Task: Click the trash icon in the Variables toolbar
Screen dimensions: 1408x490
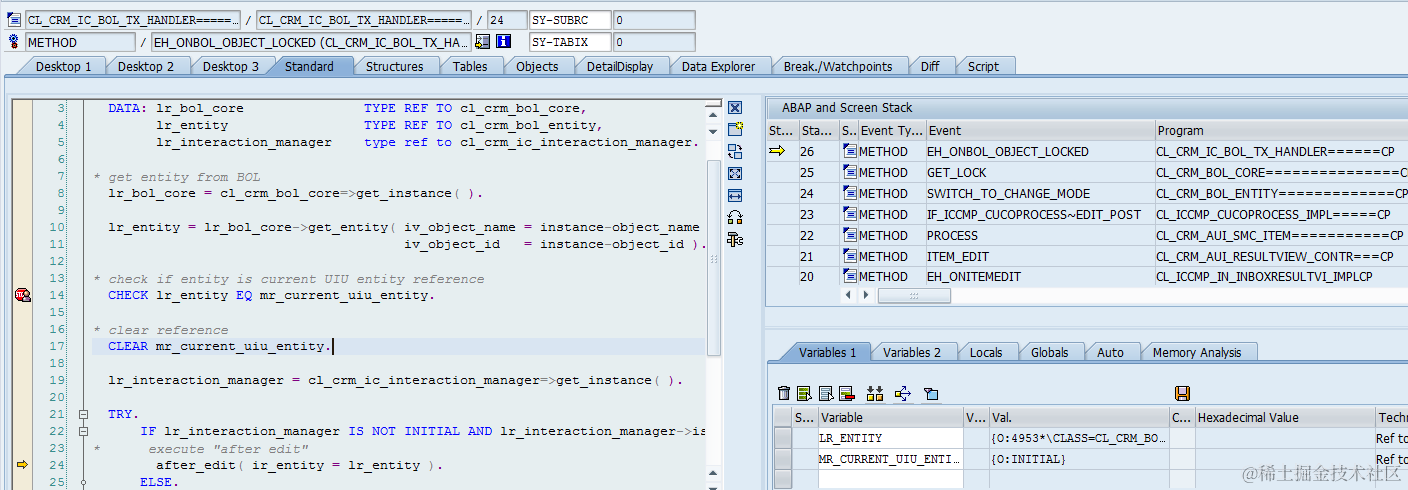Action: (x=784, y=394)
